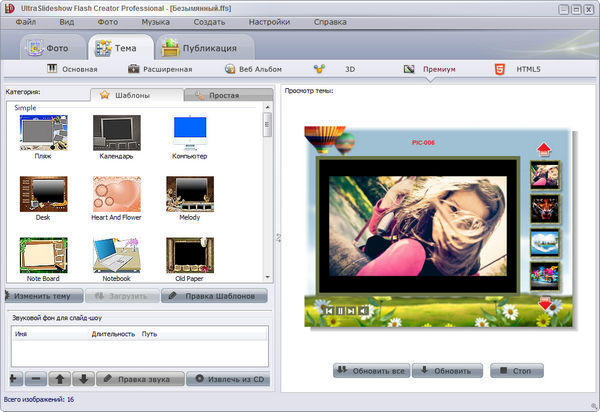The height and width of the screenshot is (412, 600).
Task: Click the Расширенная camera icon
Action: (134, 69)
